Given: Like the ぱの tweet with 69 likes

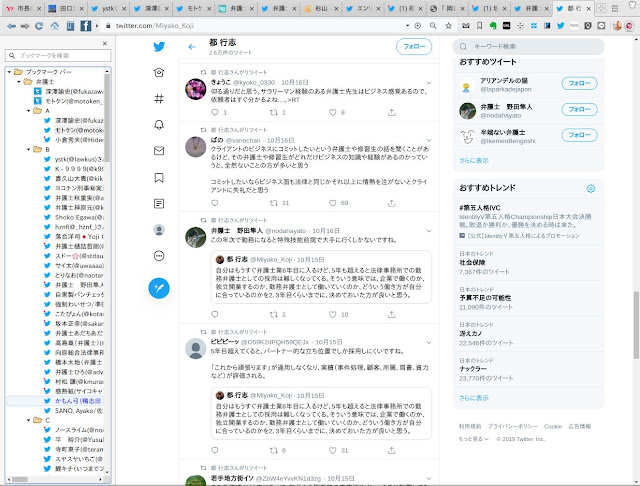Looking at the screenshot, I should point(333,203).
